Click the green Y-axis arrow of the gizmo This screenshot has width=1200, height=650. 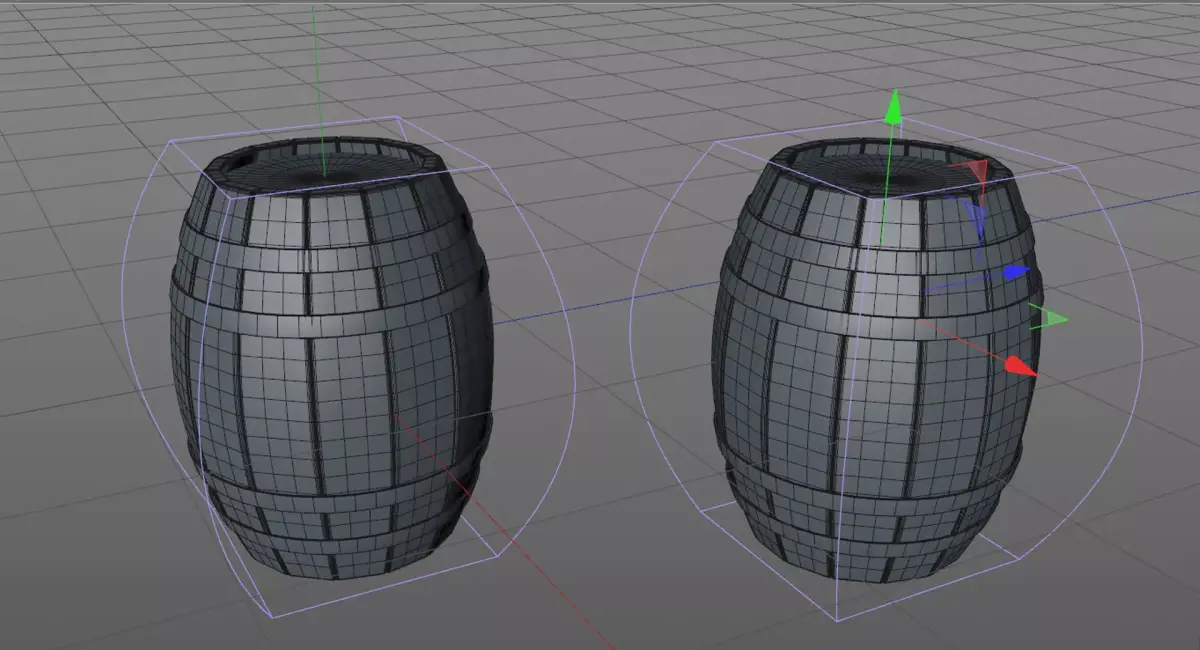[x=894, y=106]
